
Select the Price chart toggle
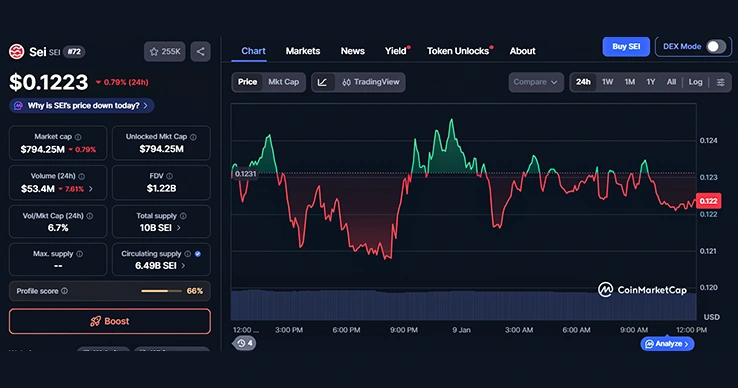[247, 82]
